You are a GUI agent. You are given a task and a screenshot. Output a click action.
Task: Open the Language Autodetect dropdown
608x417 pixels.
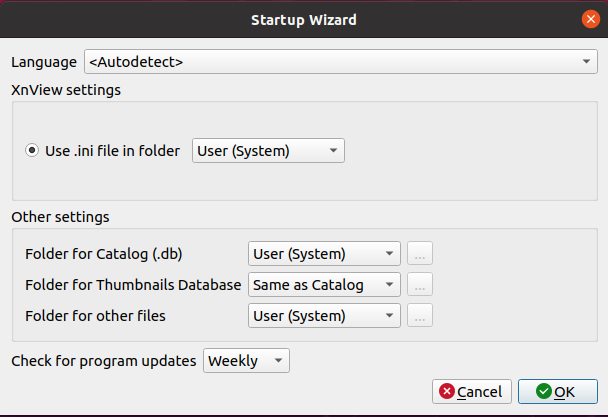(341, 62)
